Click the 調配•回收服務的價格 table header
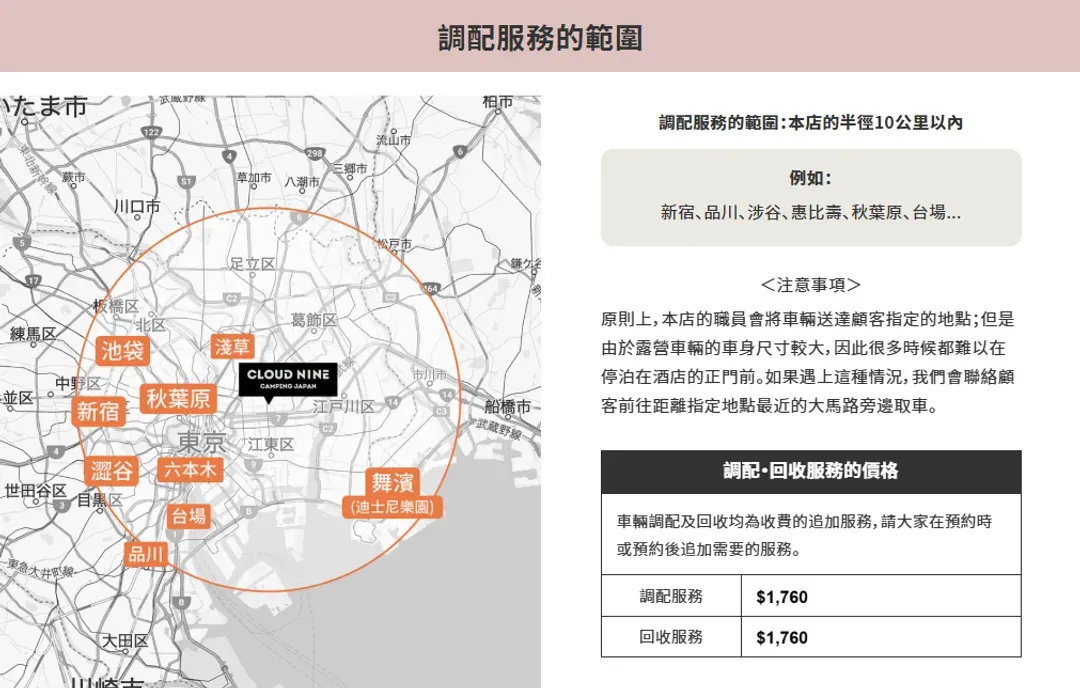 (x=810, y=472)
